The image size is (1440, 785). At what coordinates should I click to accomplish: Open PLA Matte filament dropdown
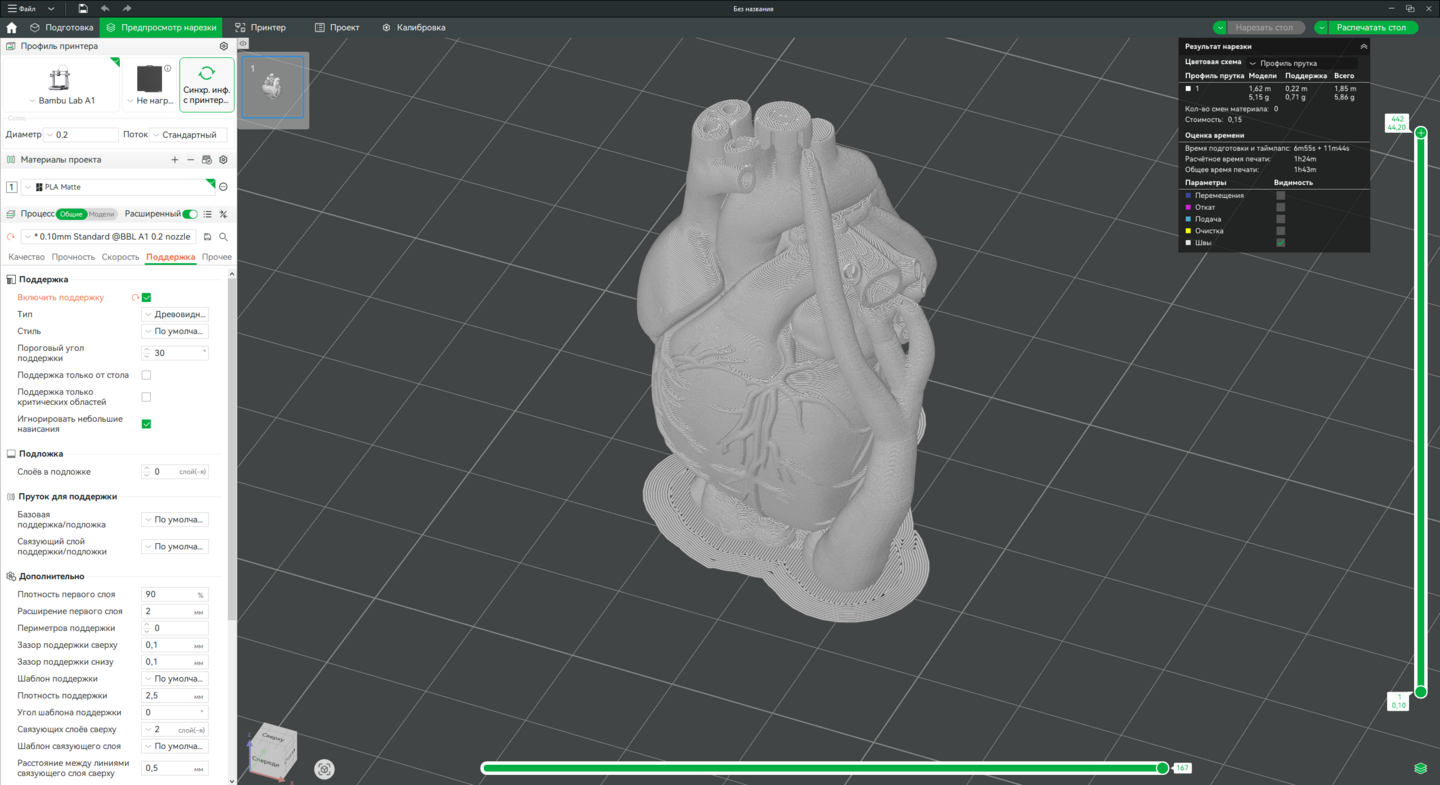[x=117, y=187]
